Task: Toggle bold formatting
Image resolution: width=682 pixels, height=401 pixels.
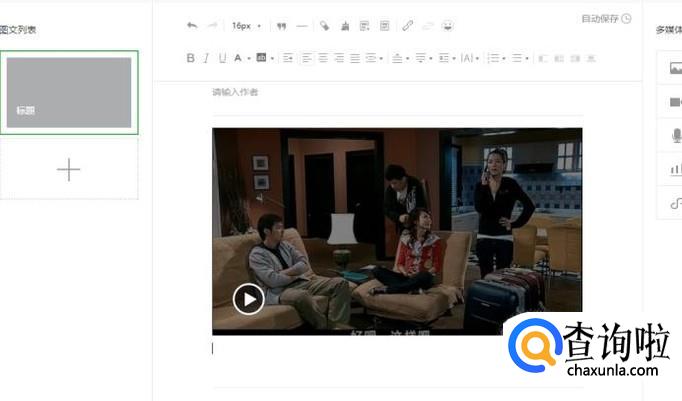Action: [x=191, y=58]
